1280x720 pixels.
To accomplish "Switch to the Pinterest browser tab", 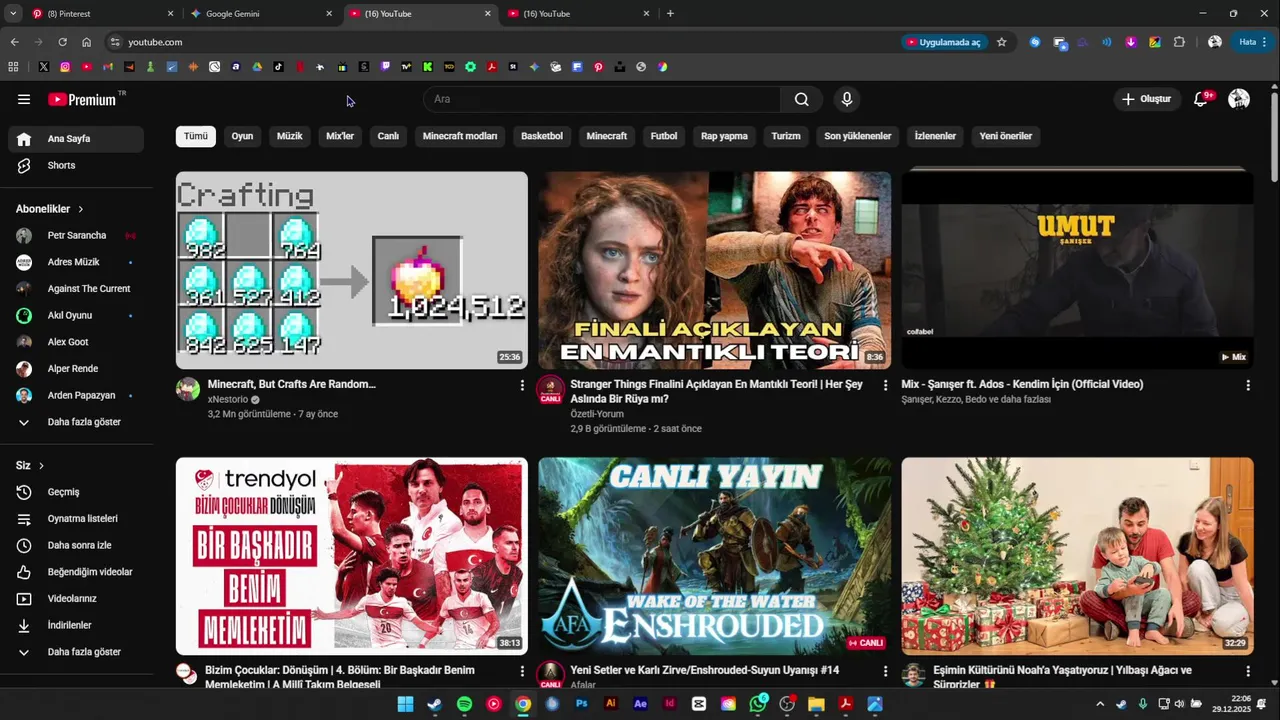I will [x=102, y=14].
